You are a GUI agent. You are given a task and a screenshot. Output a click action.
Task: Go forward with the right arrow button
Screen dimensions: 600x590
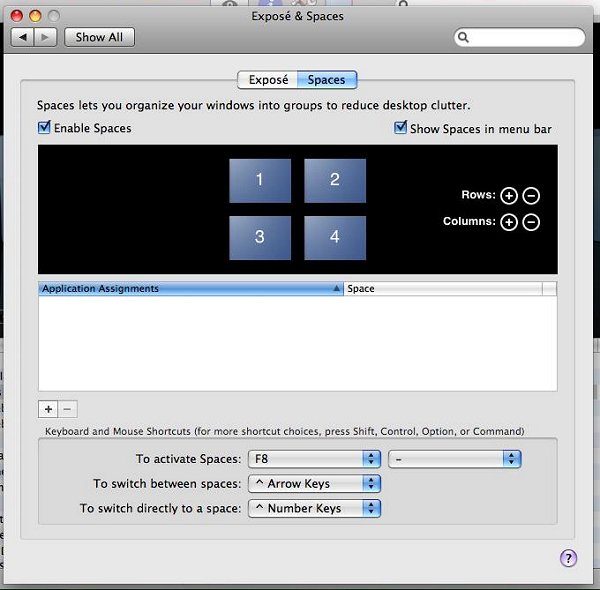(x=47, y=37)
